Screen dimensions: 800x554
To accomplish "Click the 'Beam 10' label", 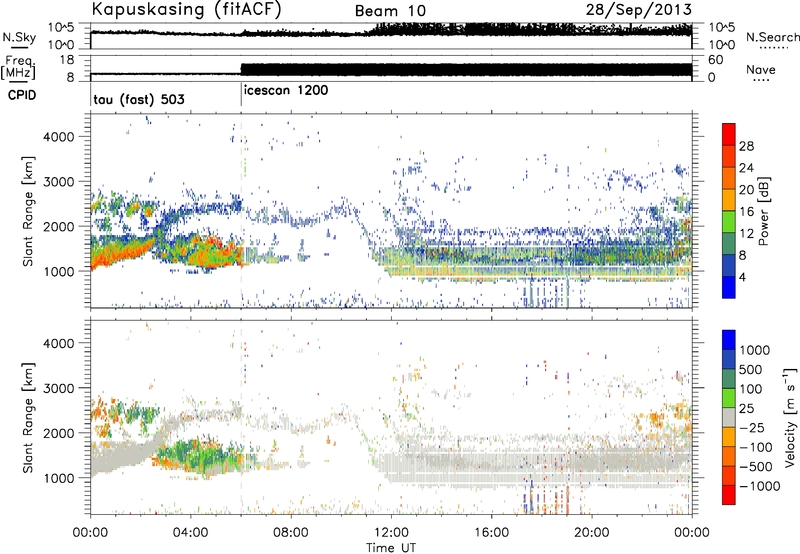I will [390, 11].
